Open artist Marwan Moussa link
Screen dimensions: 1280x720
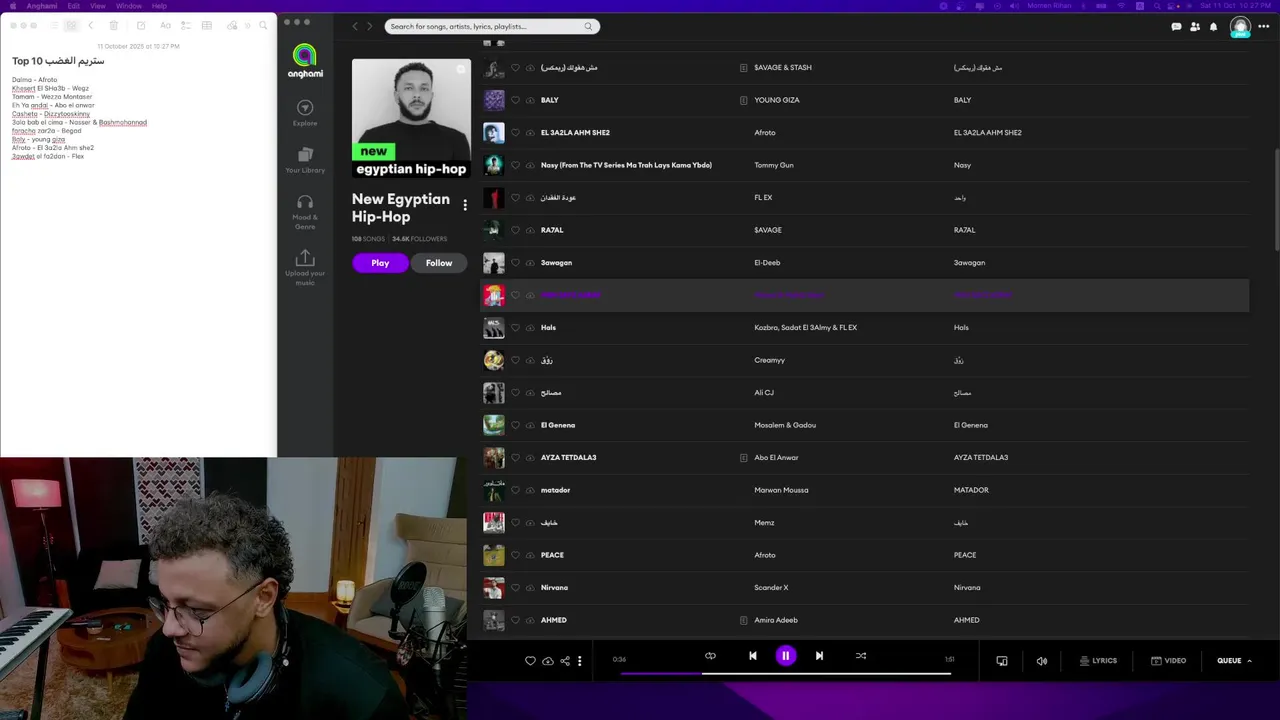tap(781, 490)
